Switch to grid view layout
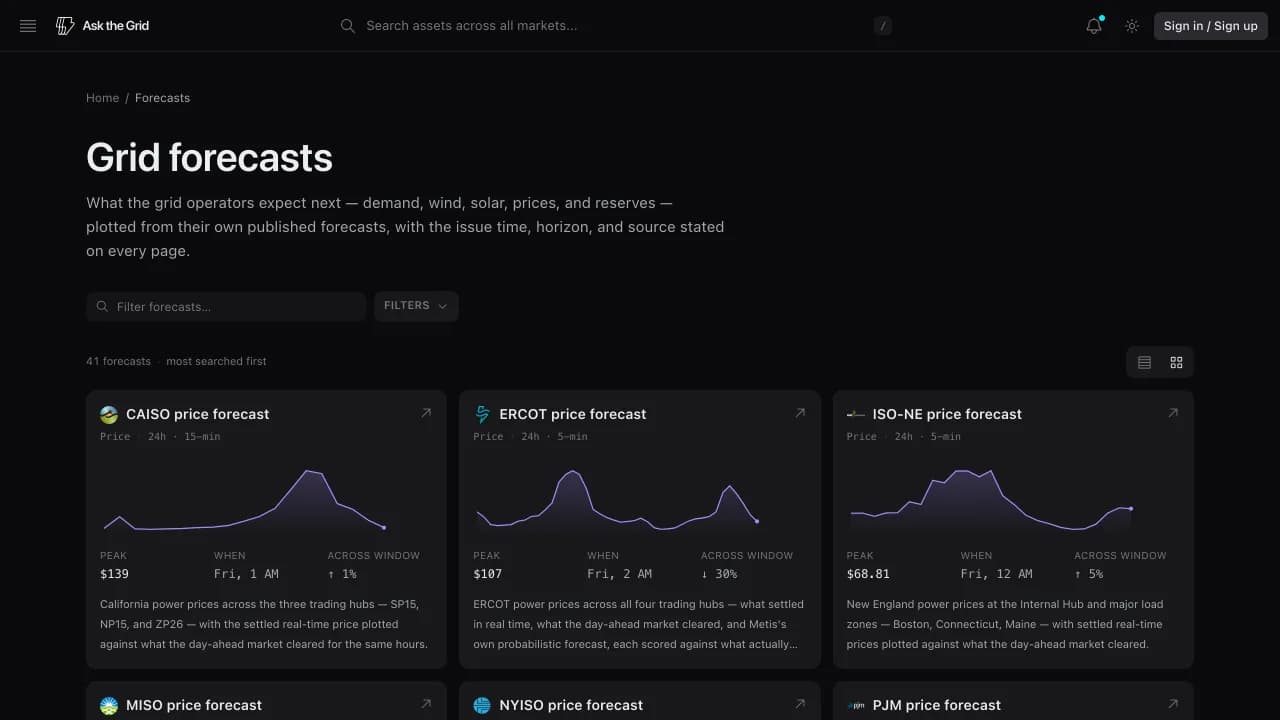Screen dimensions: 1280x720 [1176, 362]
